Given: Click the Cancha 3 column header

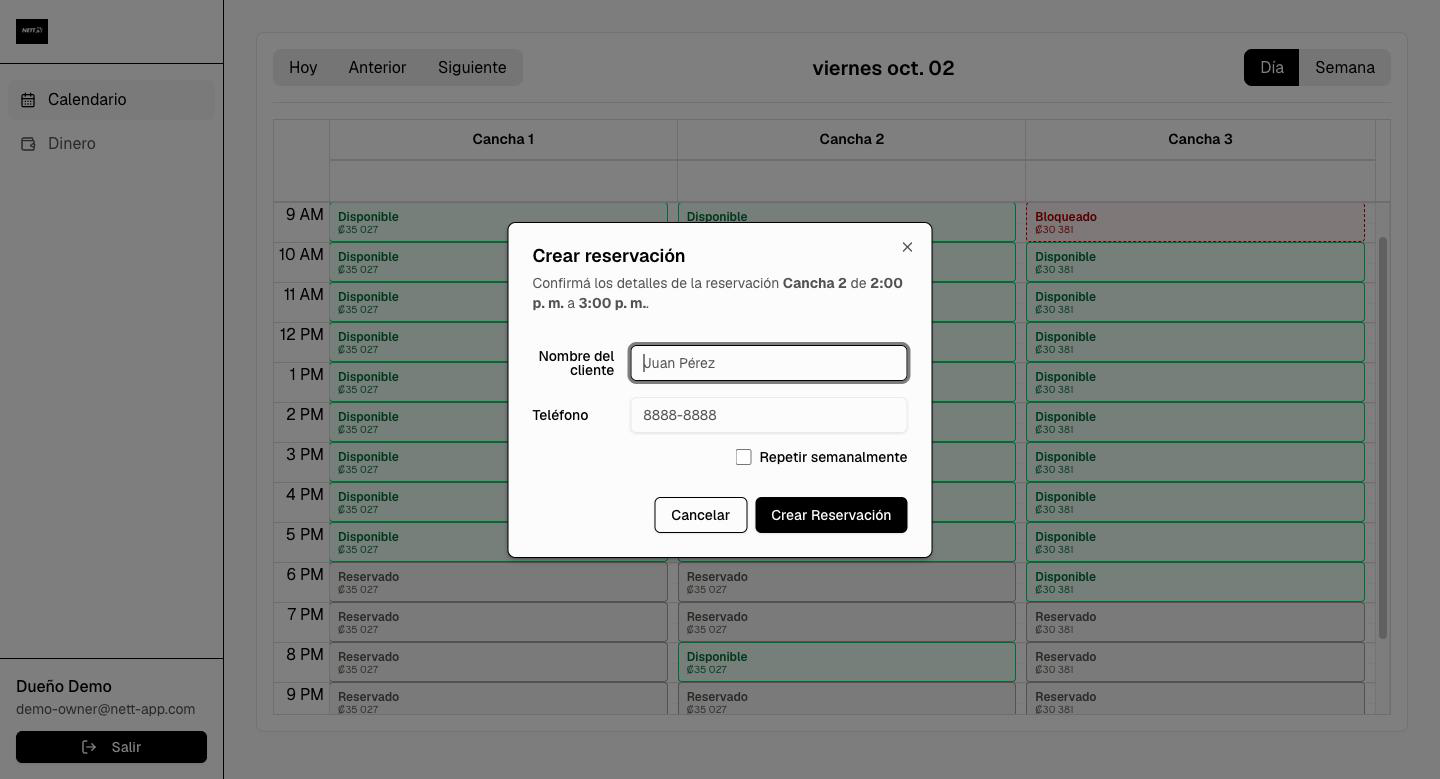Looking at the screenshot, I should click(x=1200, y=139).
